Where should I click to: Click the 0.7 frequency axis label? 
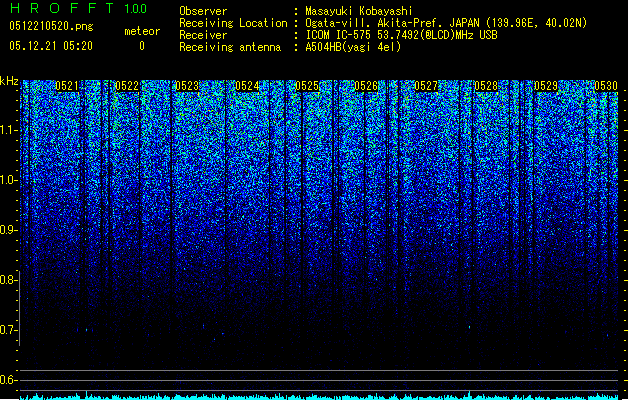8,330
